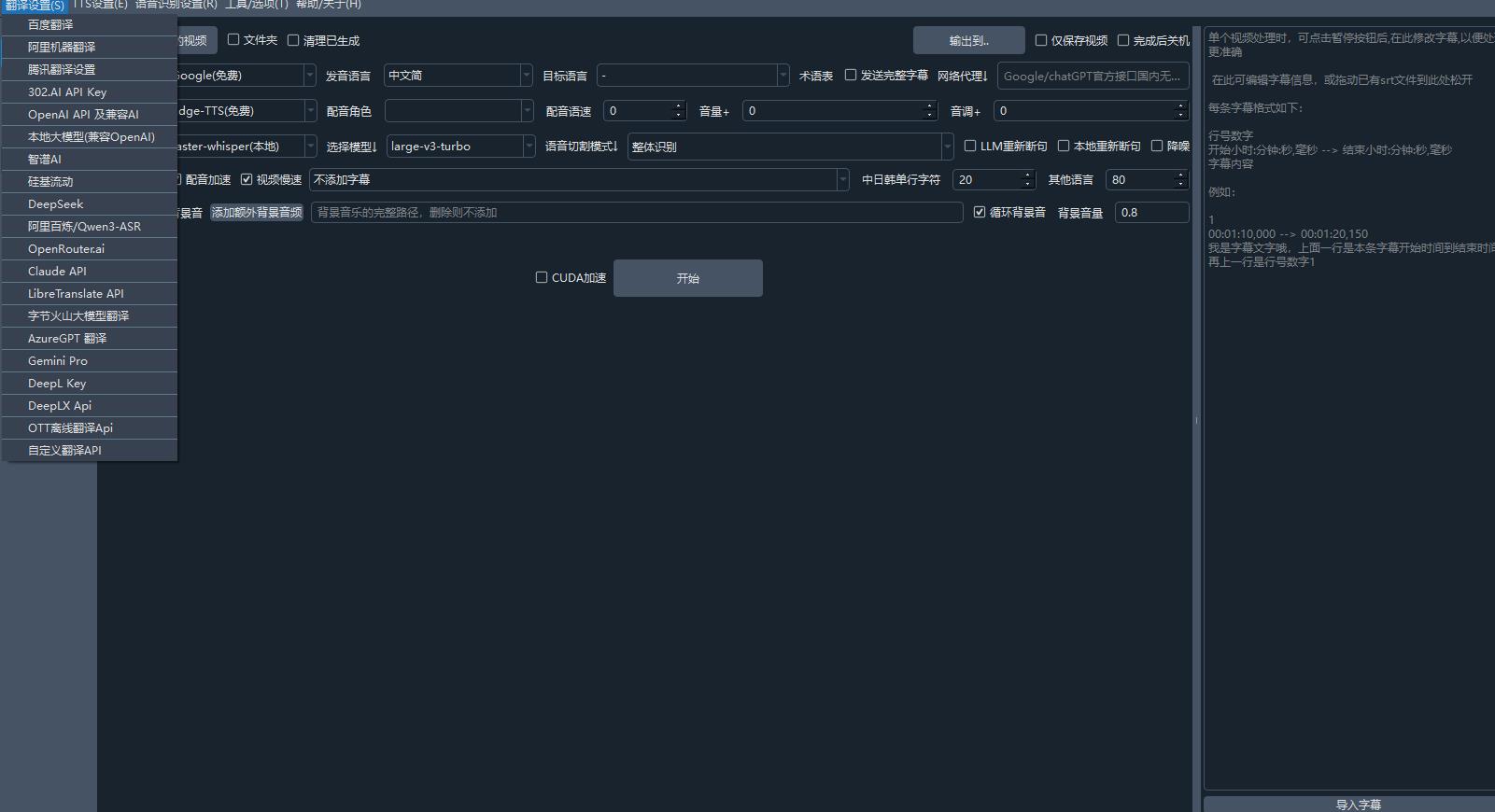The width and height of the screenshot is (1495, 812).
Task: Open the 目标语言 dropdown
Action: coord(782,76)
